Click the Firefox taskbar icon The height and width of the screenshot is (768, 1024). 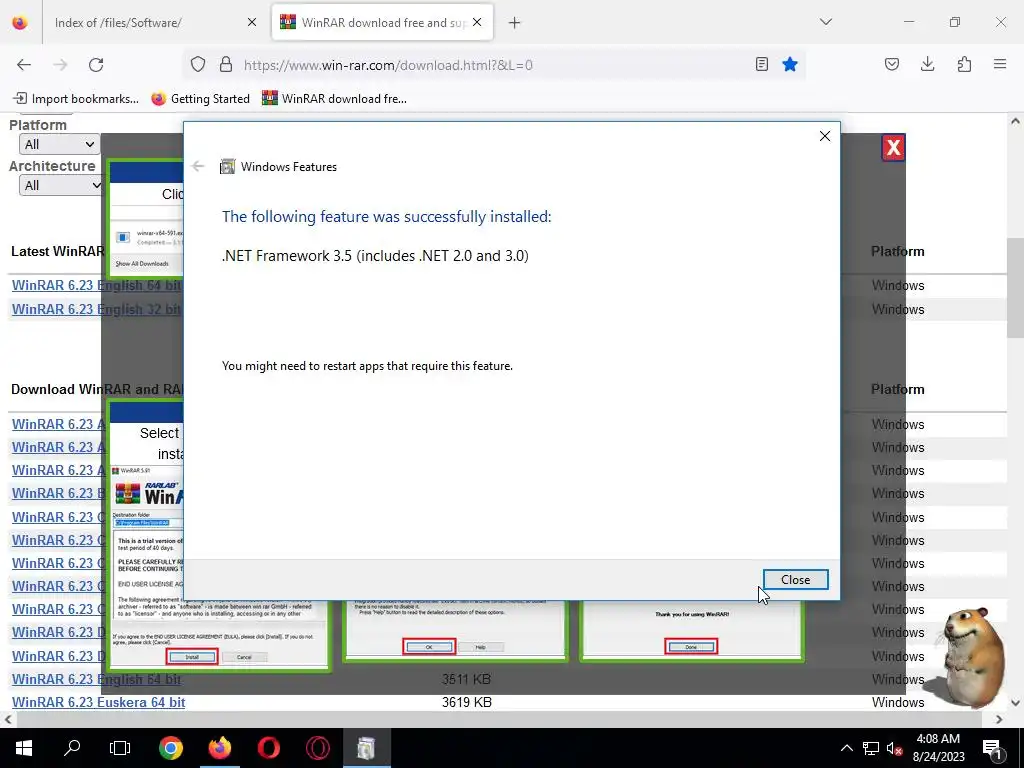[219, 748]
